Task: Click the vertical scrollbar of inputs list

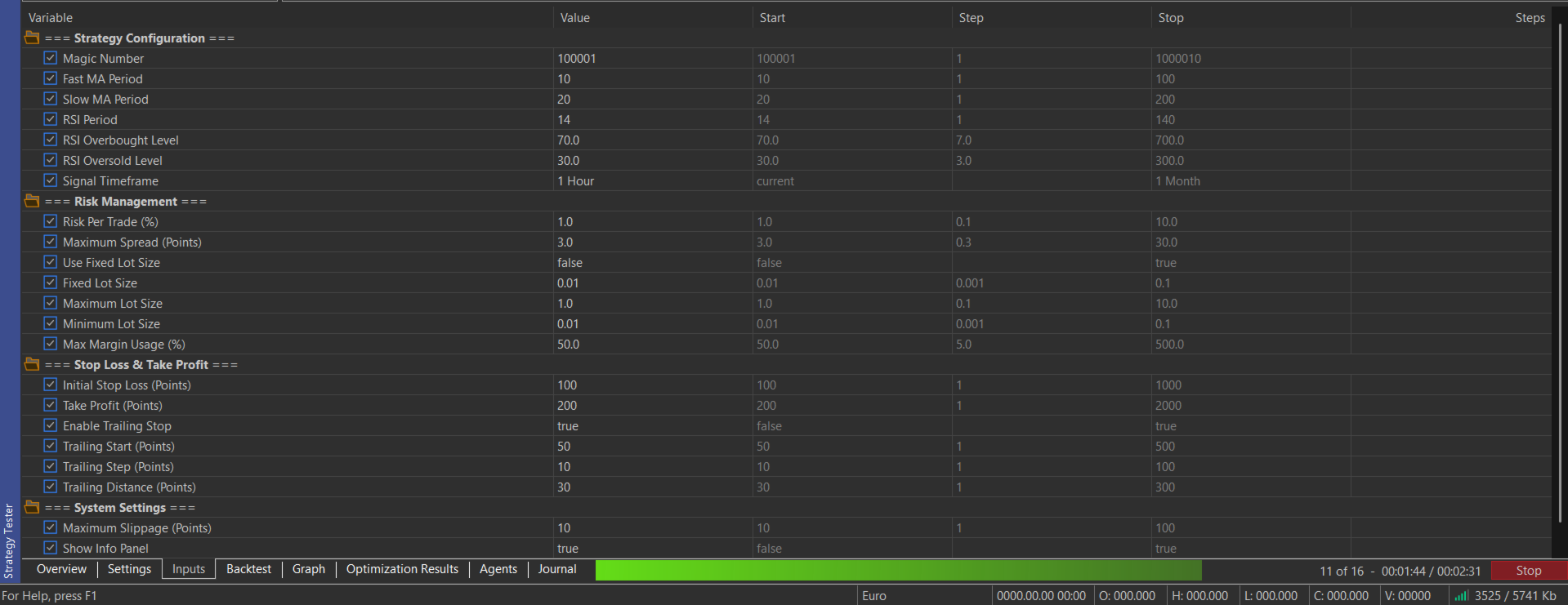Action: click(x=1560, y=274)
